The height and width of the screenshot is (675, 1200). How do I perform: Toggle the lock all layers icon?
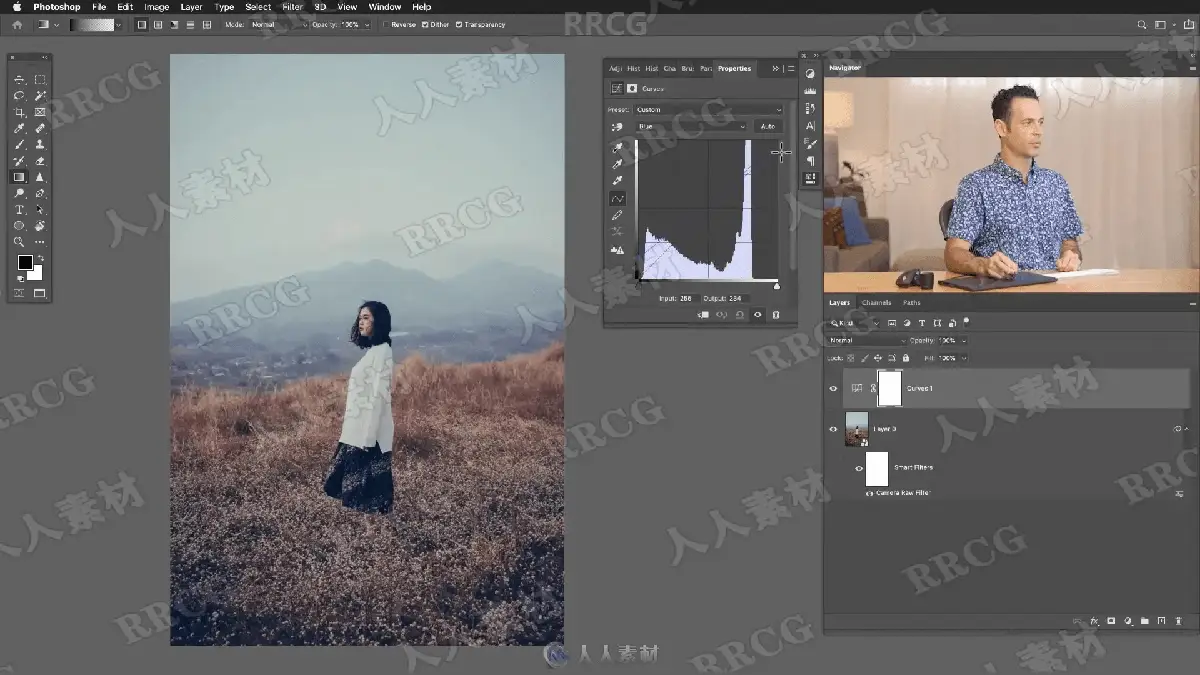(906, 358)
